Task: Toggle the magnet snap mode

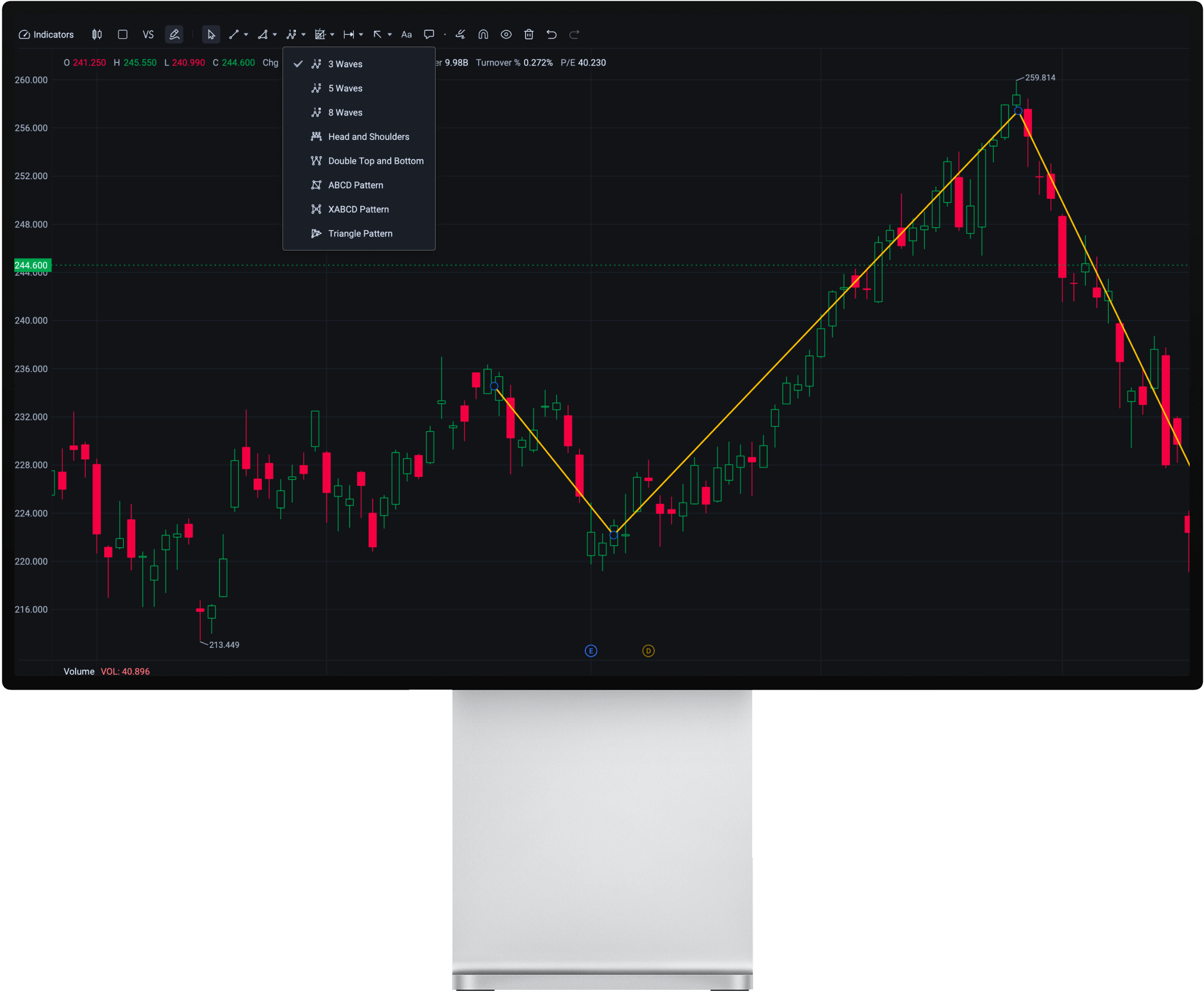Action: click(x=483, y=35)
